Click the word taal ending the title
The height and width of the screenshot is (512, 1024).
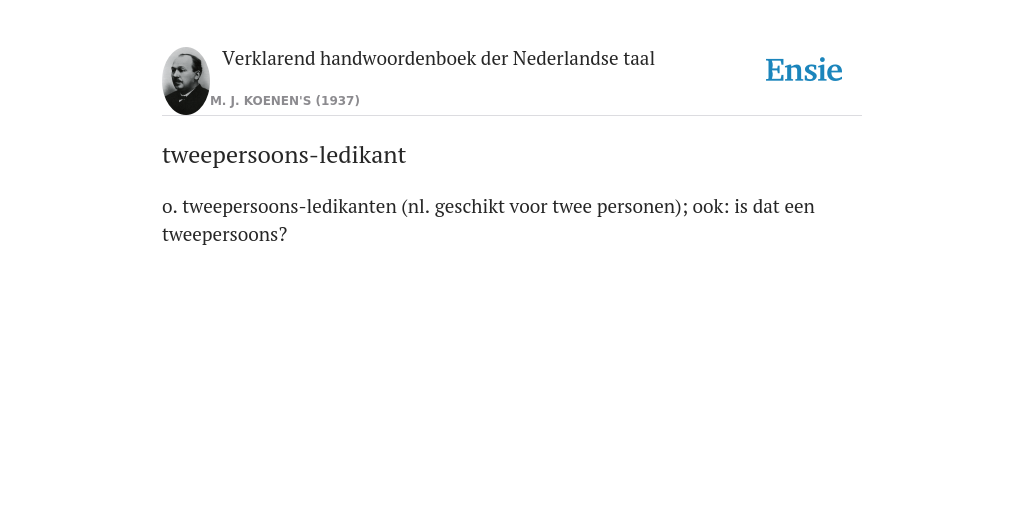pyautogui.click(x=639, y=59)
